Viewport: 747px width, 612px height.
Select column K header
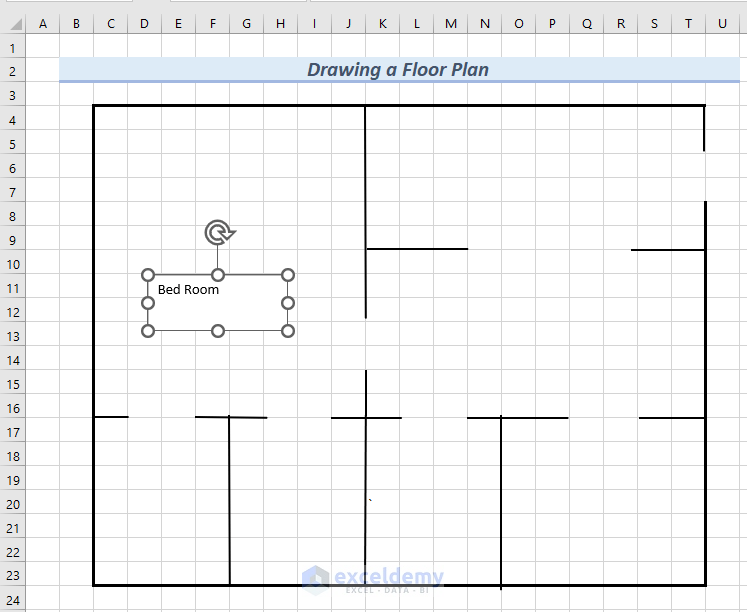(x=383, y=24)
